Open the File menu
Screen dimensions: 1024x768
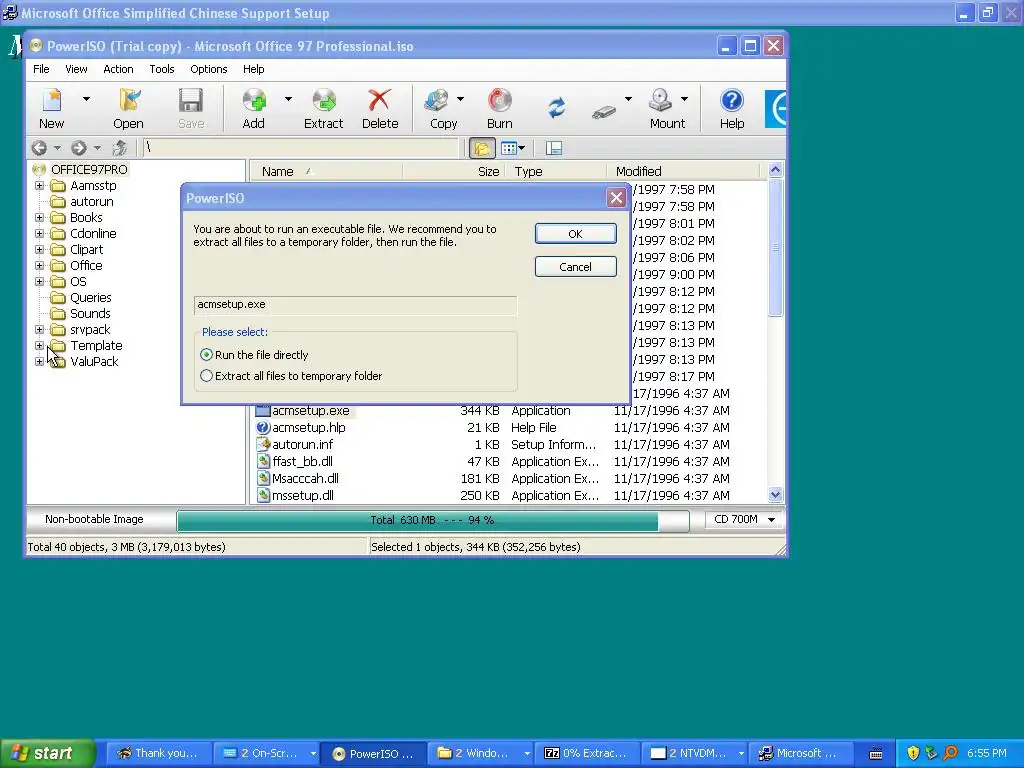click(41, 69)
